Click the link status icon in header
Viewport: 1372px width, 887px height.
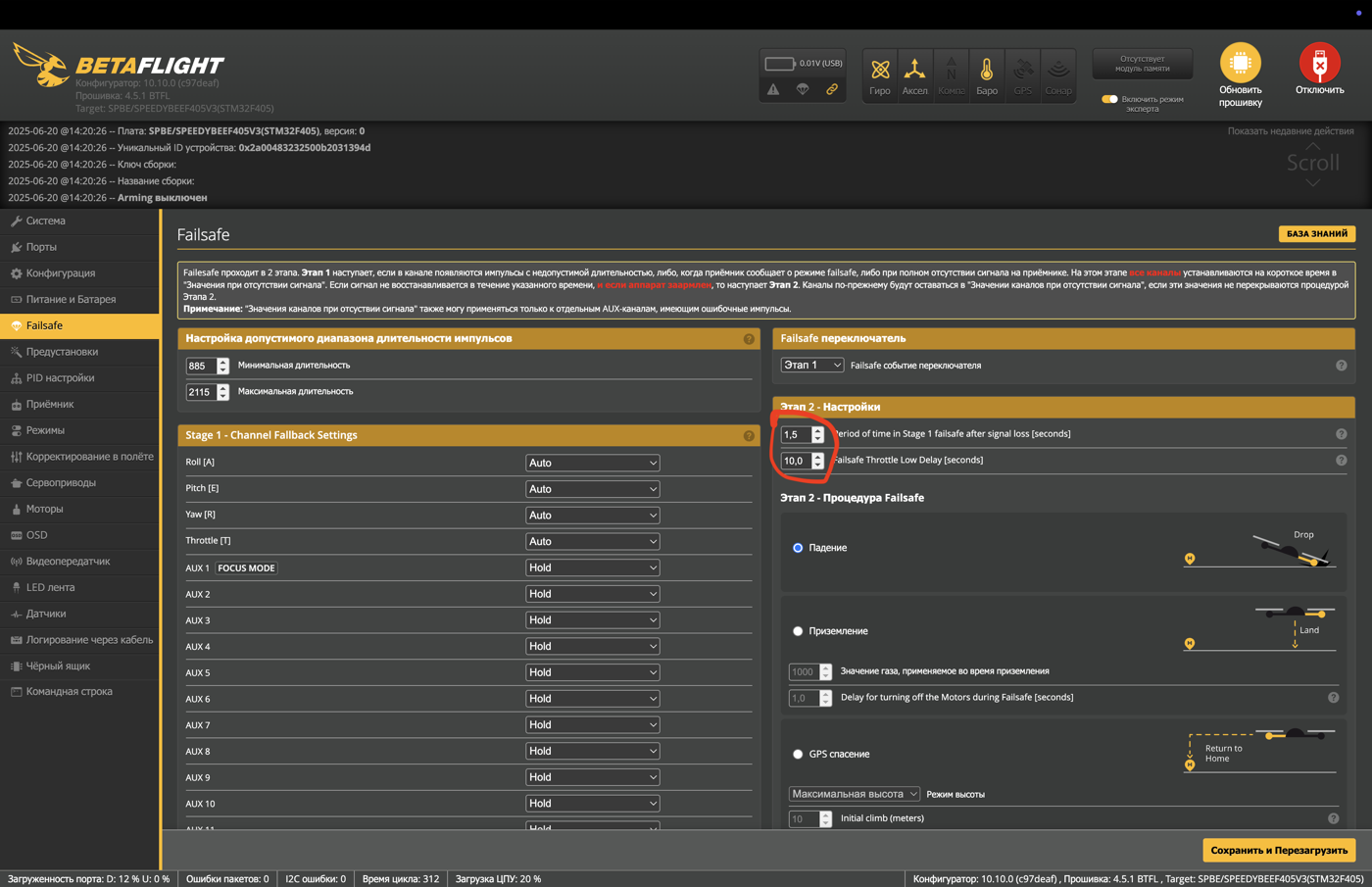832,89
